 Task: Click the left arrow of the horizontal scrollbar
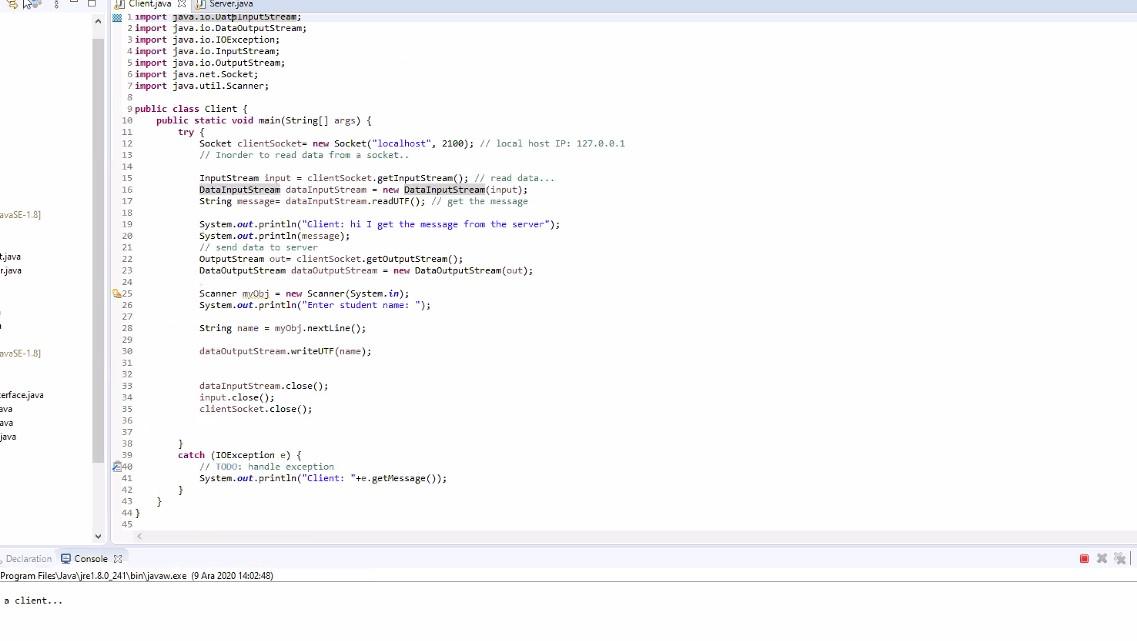click(138, 538)
